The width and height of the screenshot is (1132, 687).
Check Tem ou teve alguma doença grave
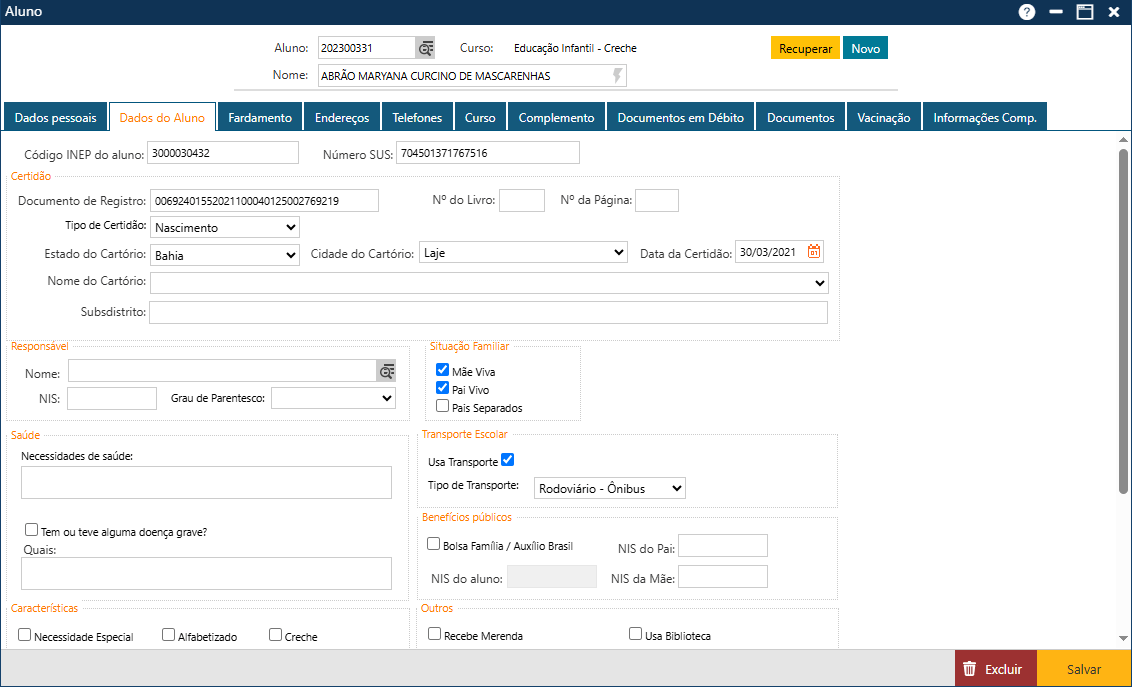pyautogui.click(x=31, y=530)
